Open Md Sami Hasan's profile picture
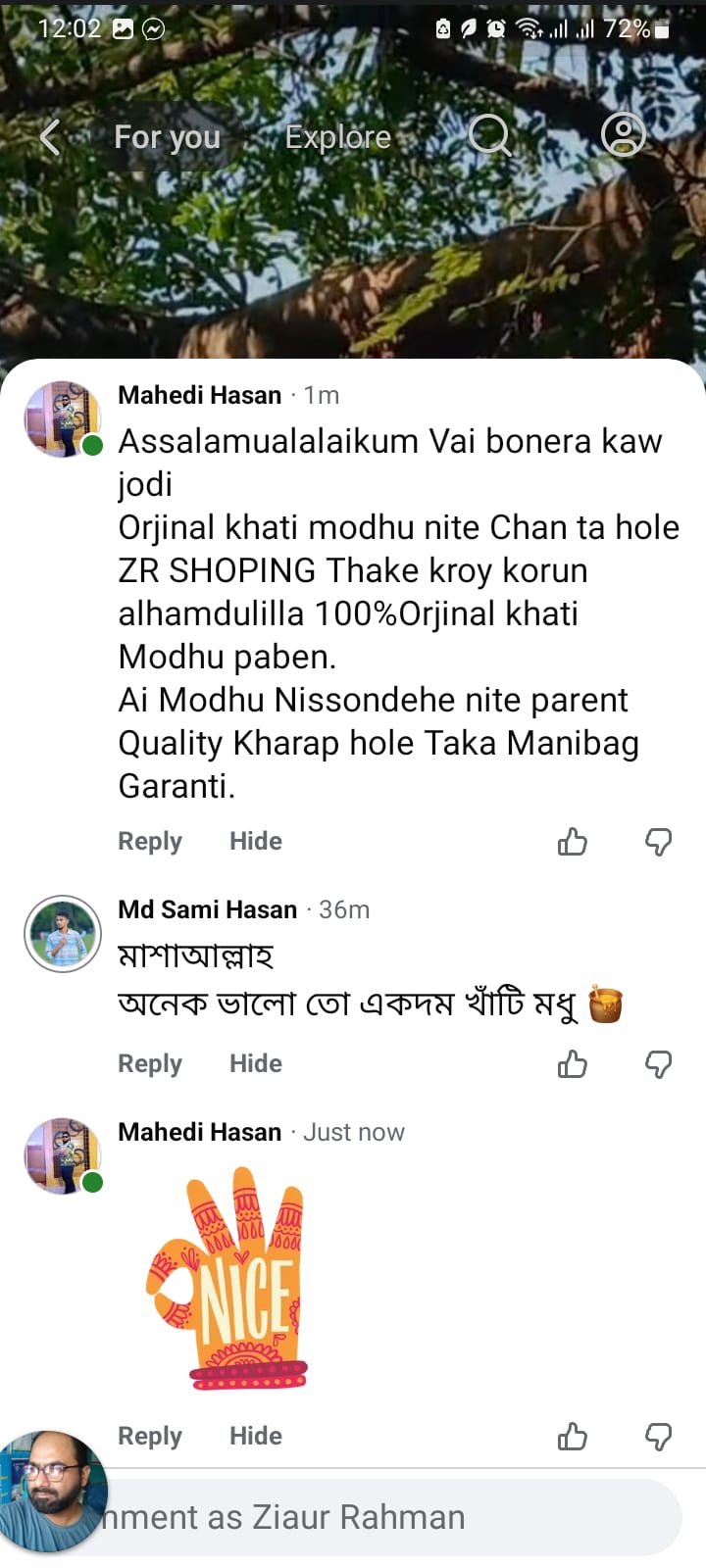The image size is (706, 1568). click(x=63, y=934)
